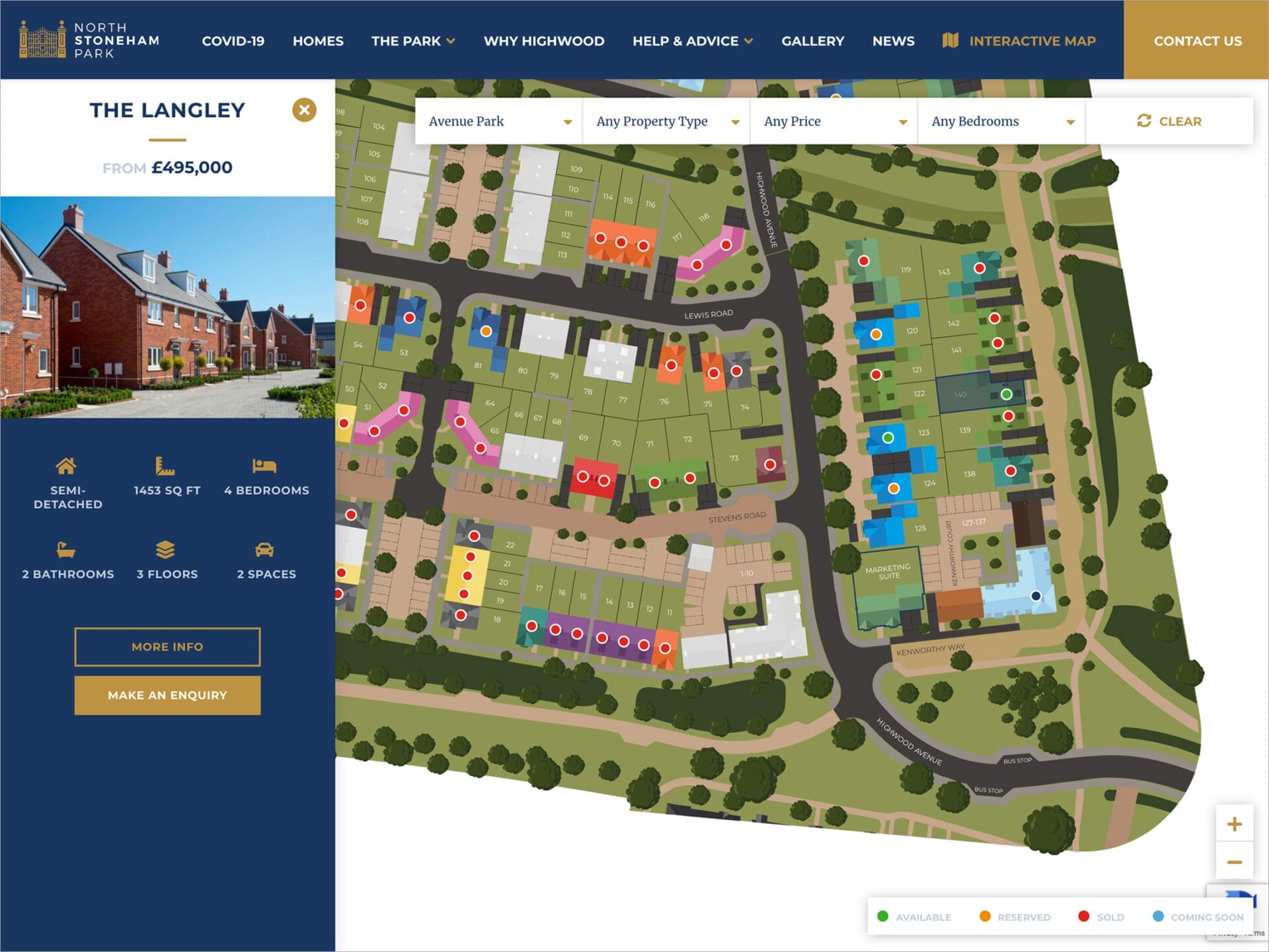Screen dimensions: 1269x952
Task: Click the dark blue marker on Kenworthy Court building
Action: [1036, 596]
